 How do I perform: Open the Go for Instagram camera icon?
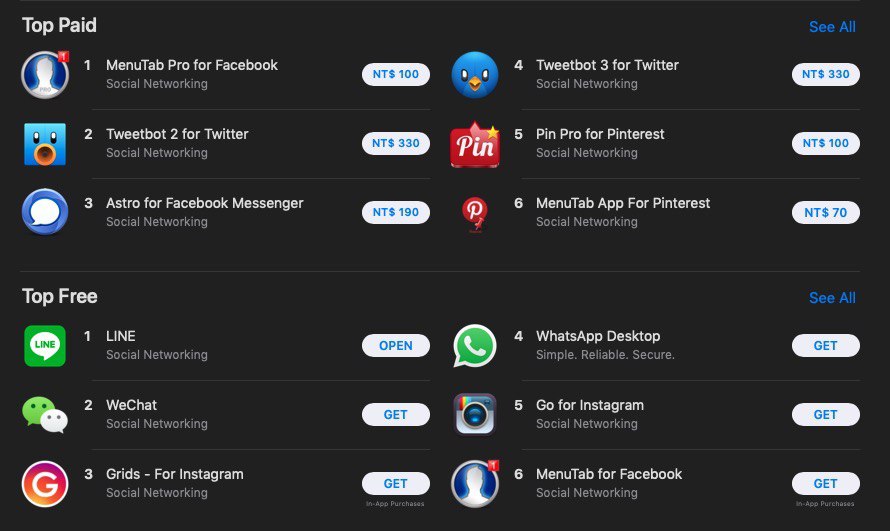click(475, 414)
